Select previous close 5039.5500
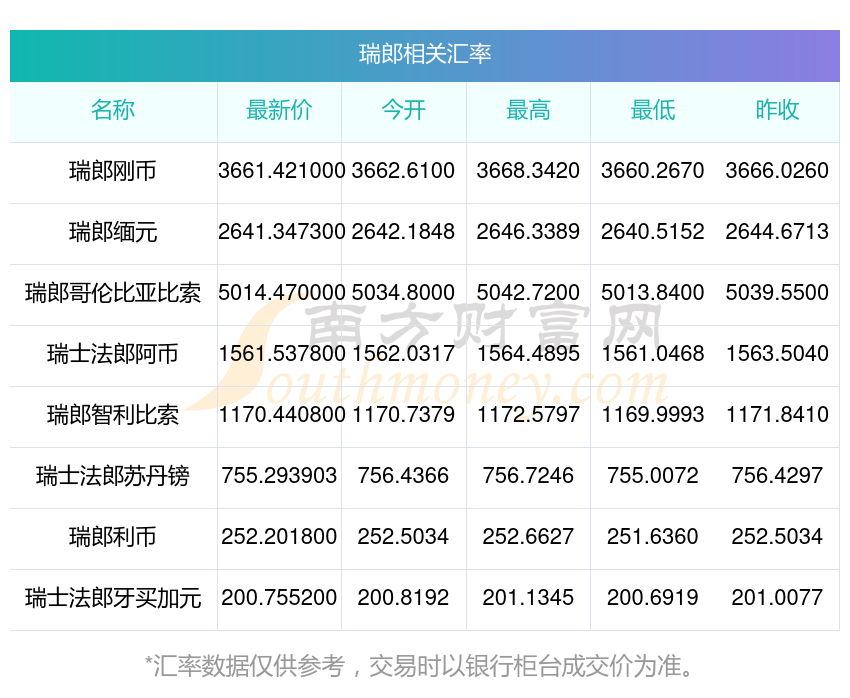 pos(777,293)
